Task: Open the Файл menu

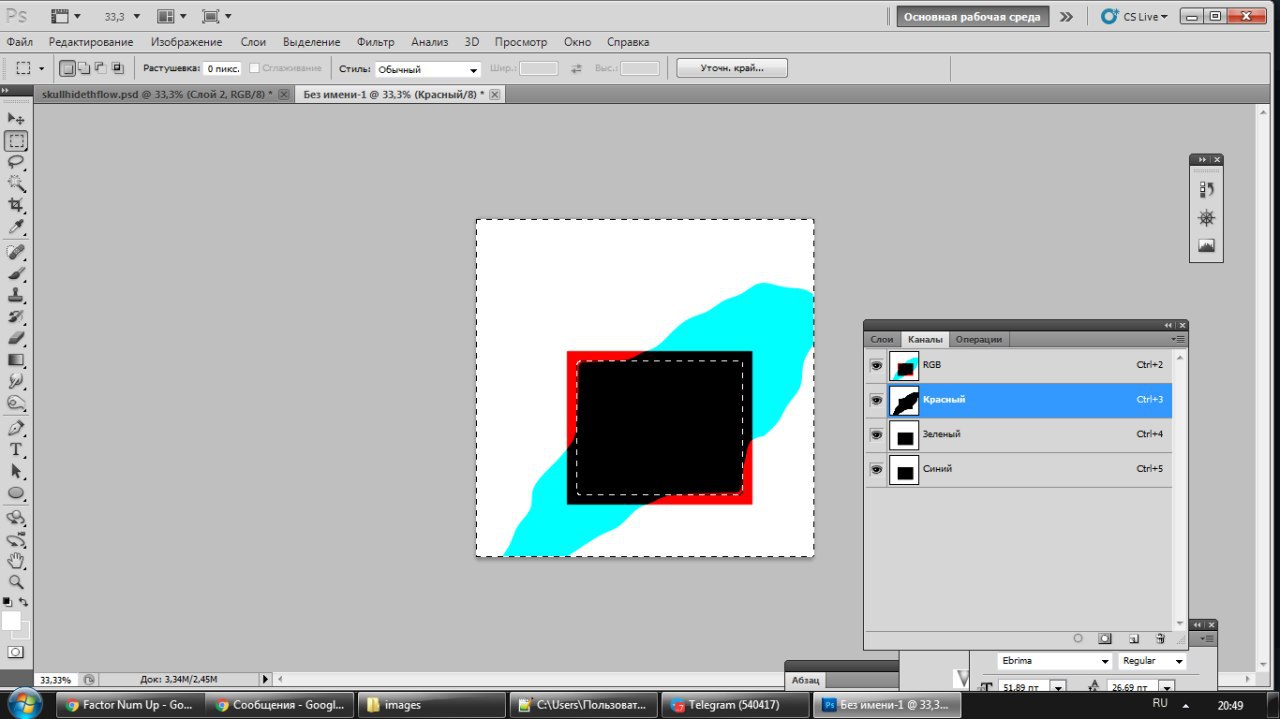Action: coord(19,42)
